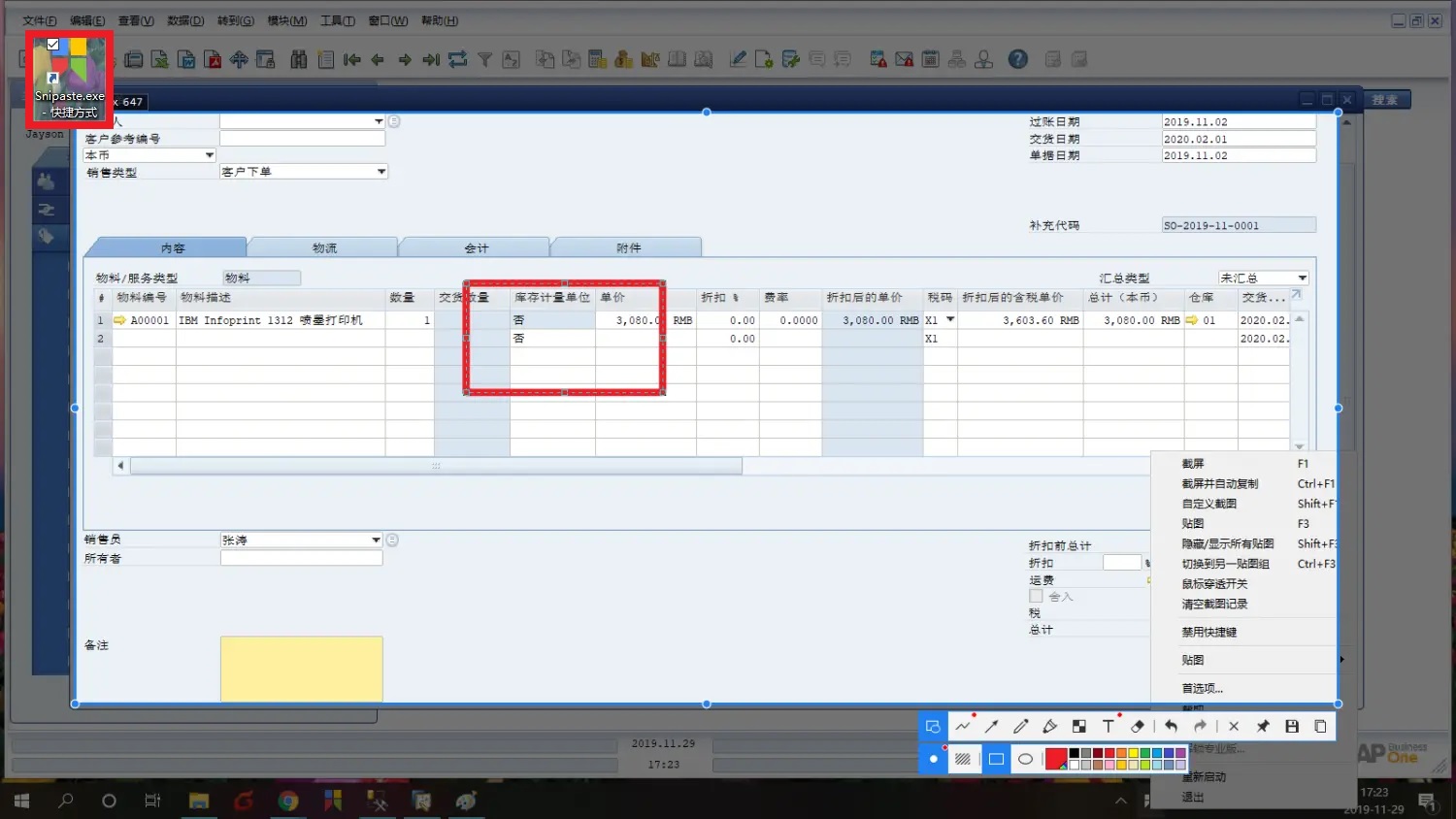
Task: Expand the 汇总类型 dropdown showing 未汇总
Action: [1303, 278]
